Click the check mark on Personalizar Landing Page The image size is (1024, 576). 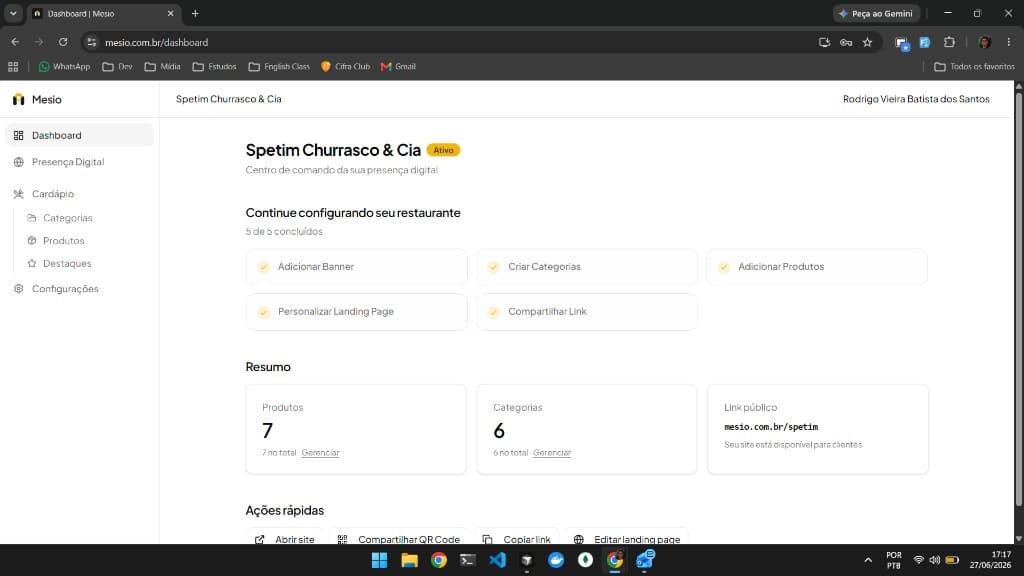point(263,312)
